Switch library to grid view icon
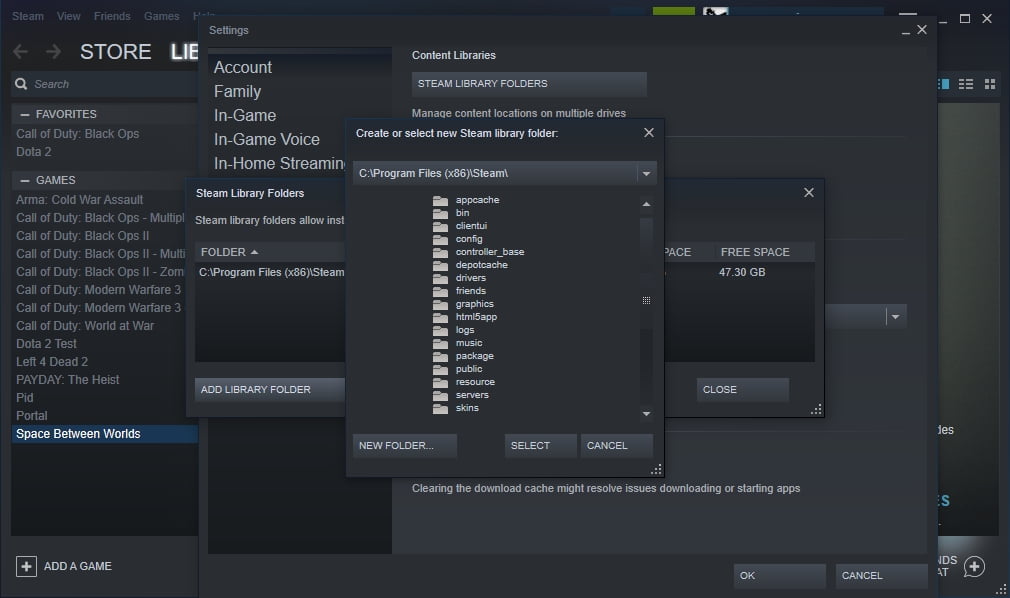The width and height of the screenshot is (1010, 598). coord(990,84)
